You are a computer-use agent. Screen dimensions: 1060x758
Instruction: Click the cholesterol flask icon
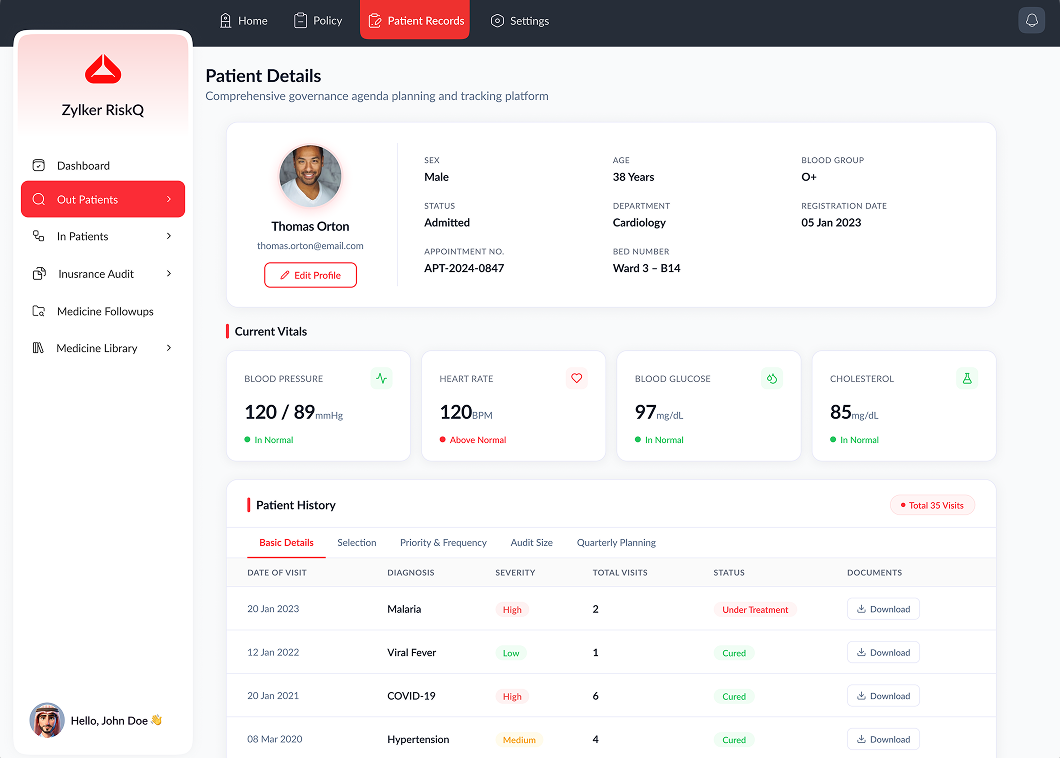pyautogui.click(x=967, y=379)
